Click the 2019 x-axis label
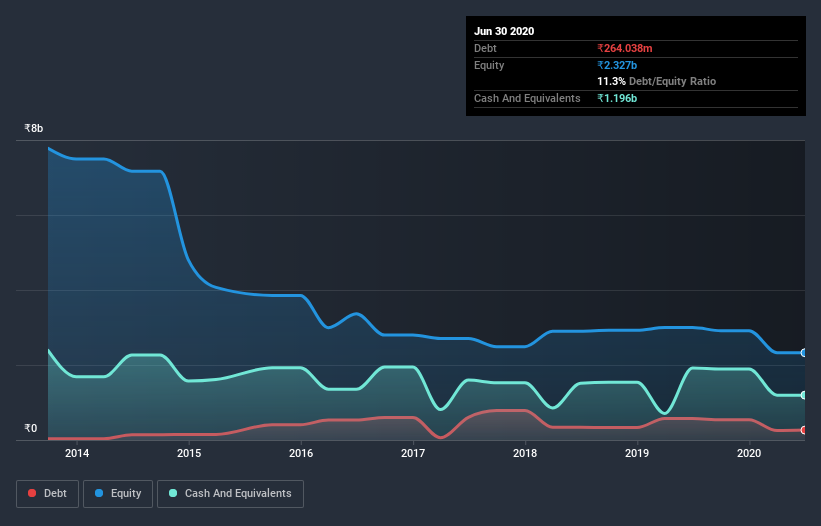The width and height of the screenshot is (821, 526). (x=637, y=453)
